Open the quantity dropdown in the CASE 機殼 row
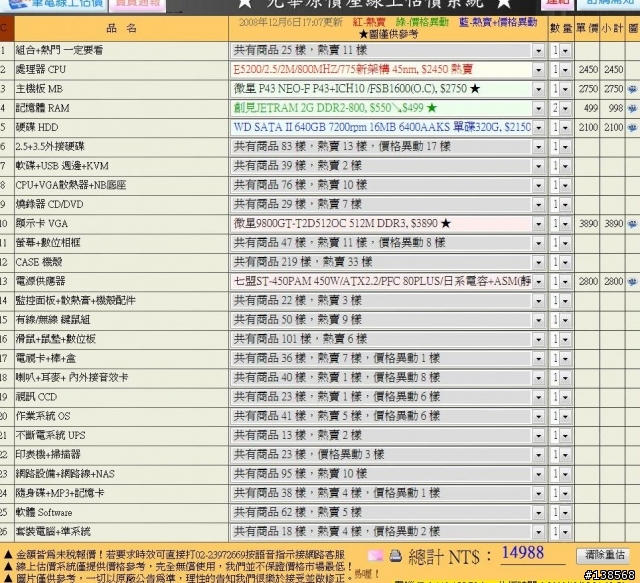Viewport: 640px width, 583px height. click(x=560, y=262)
